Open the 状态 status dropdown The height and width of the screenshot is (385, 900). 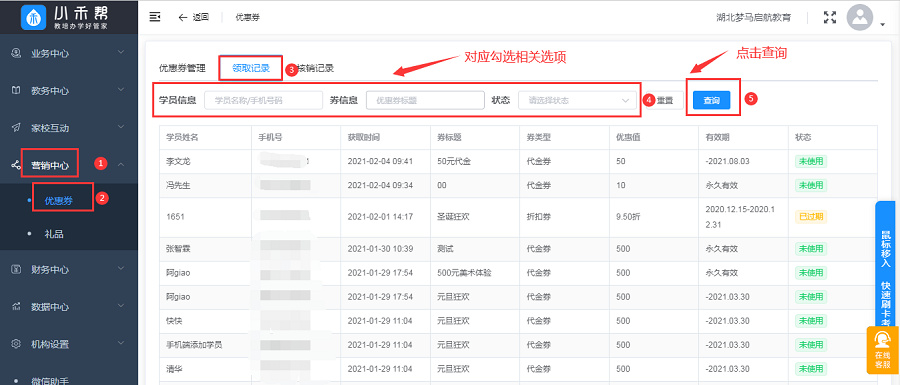click(577, 100)
